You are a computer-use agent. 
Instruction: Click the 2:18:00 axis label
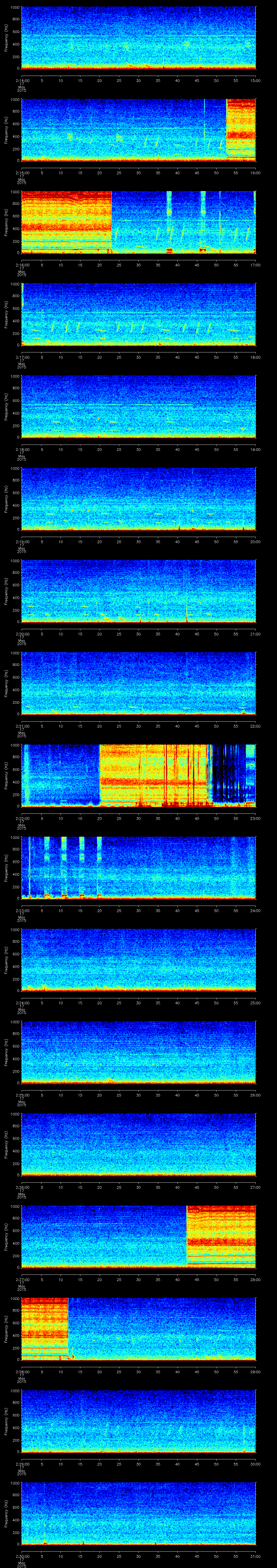(x=22, y=449)
